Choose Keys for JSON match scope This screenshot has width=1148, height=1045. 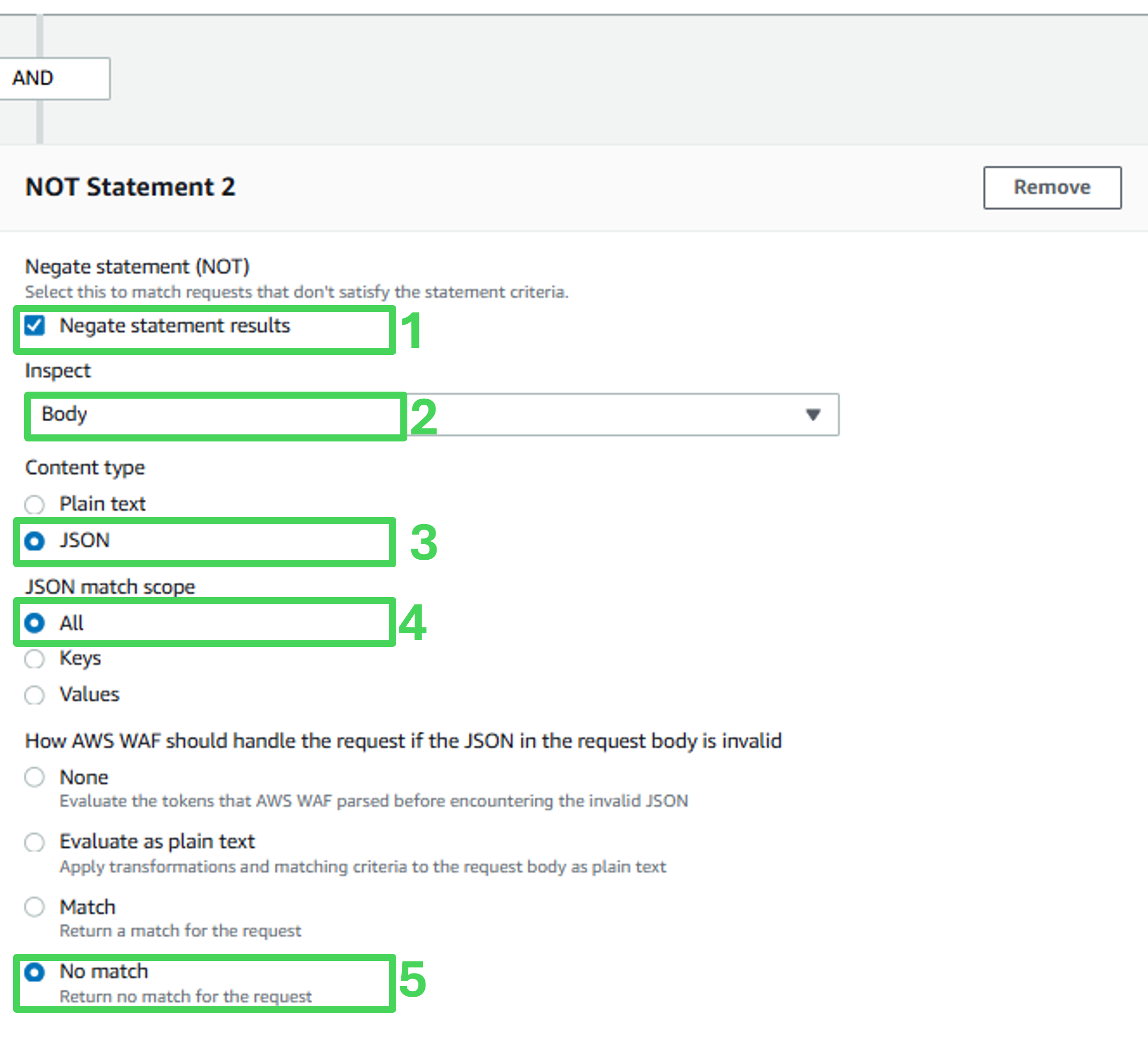[x=35, y=659]
